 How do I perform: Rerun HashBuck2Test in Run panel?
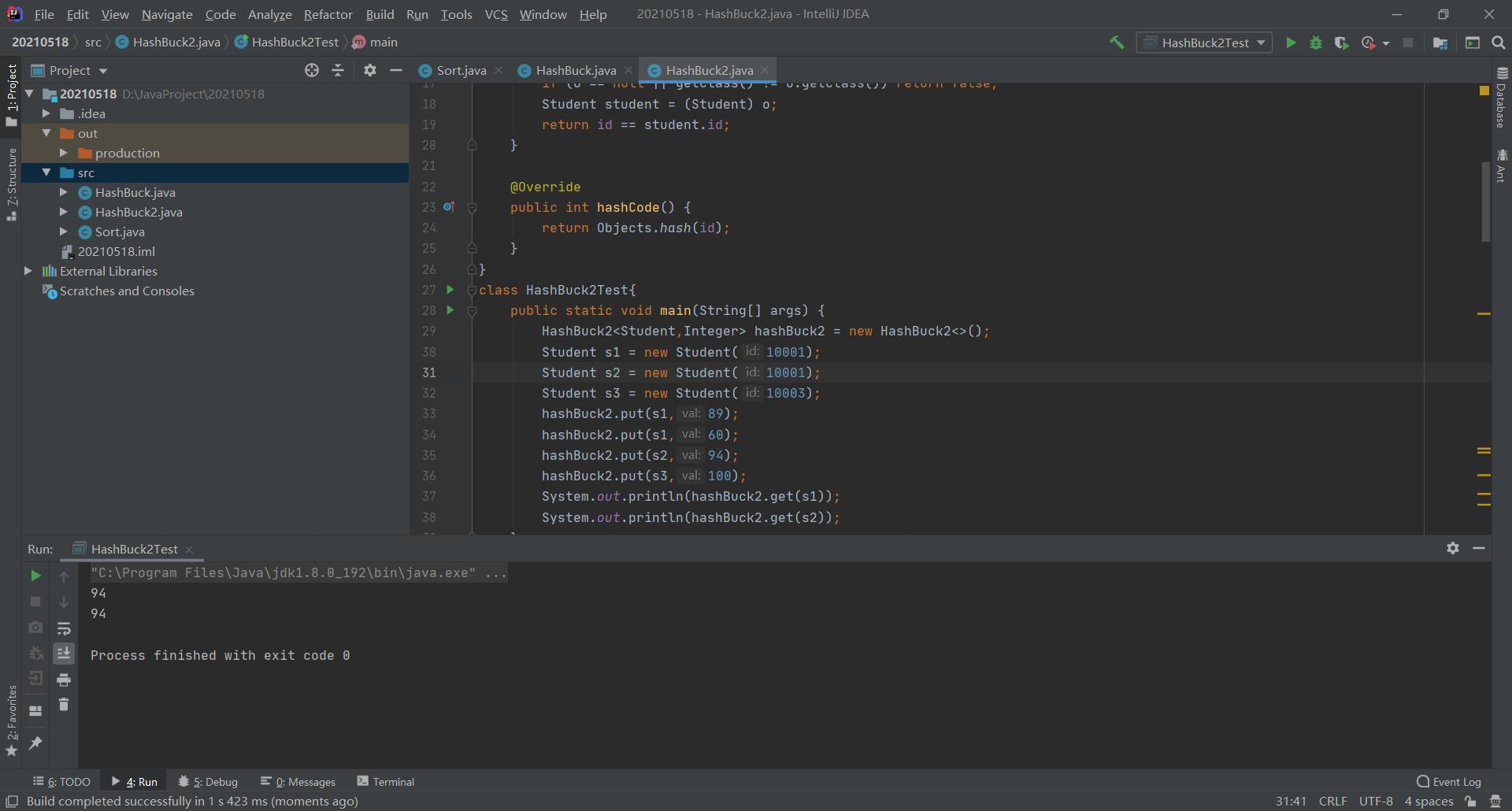tap(35, 576)
